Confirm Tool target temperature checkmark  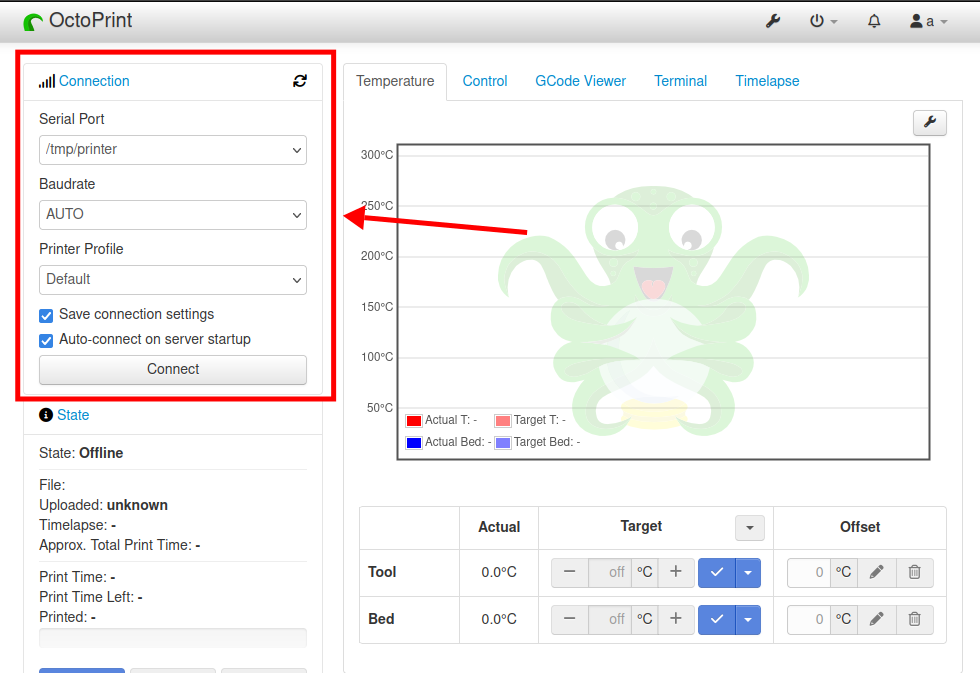[x=717, y=572]
